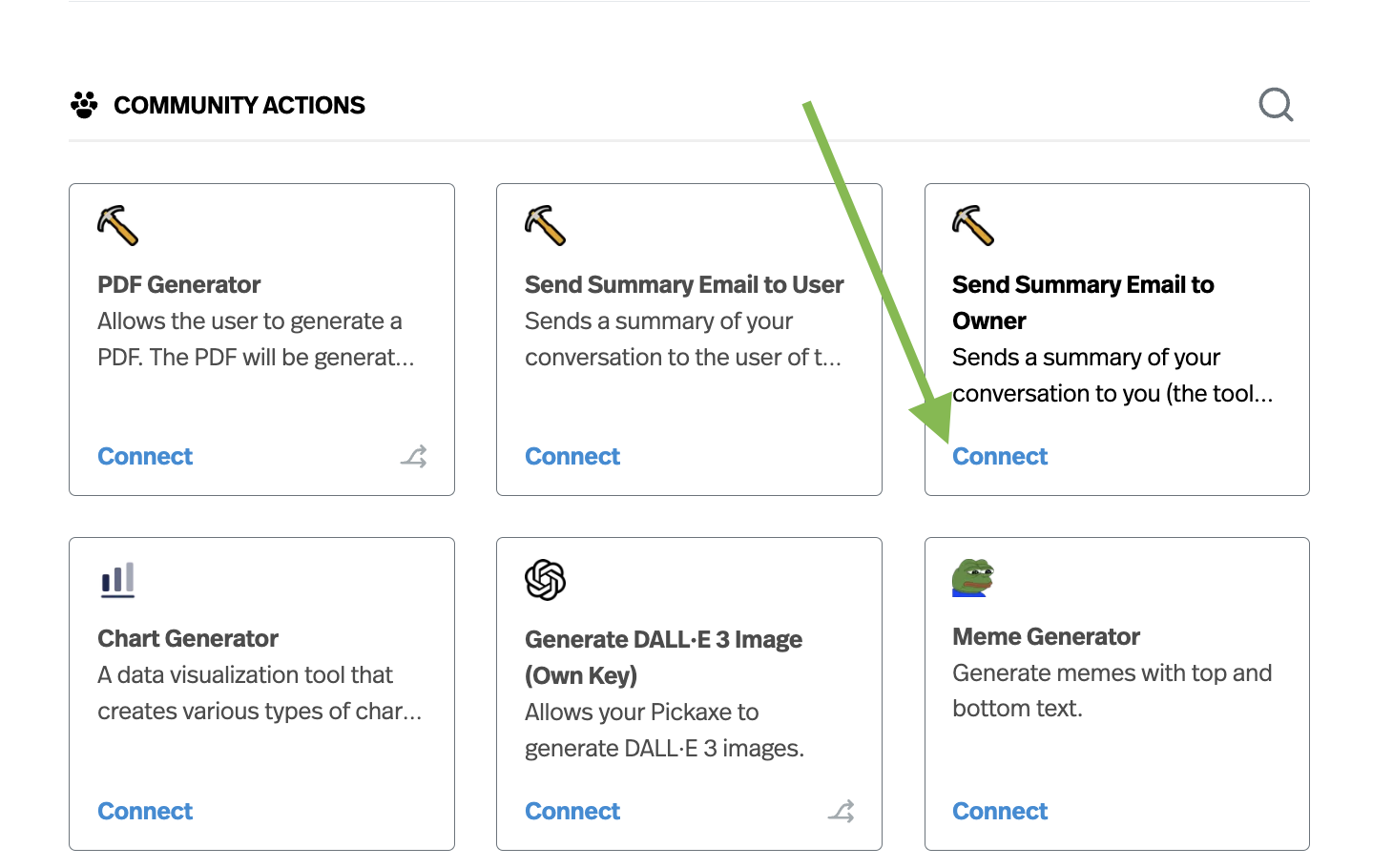1393x868 pixels.
Task: Connect the Chart Generator action
Action: [x=145, y=812]
